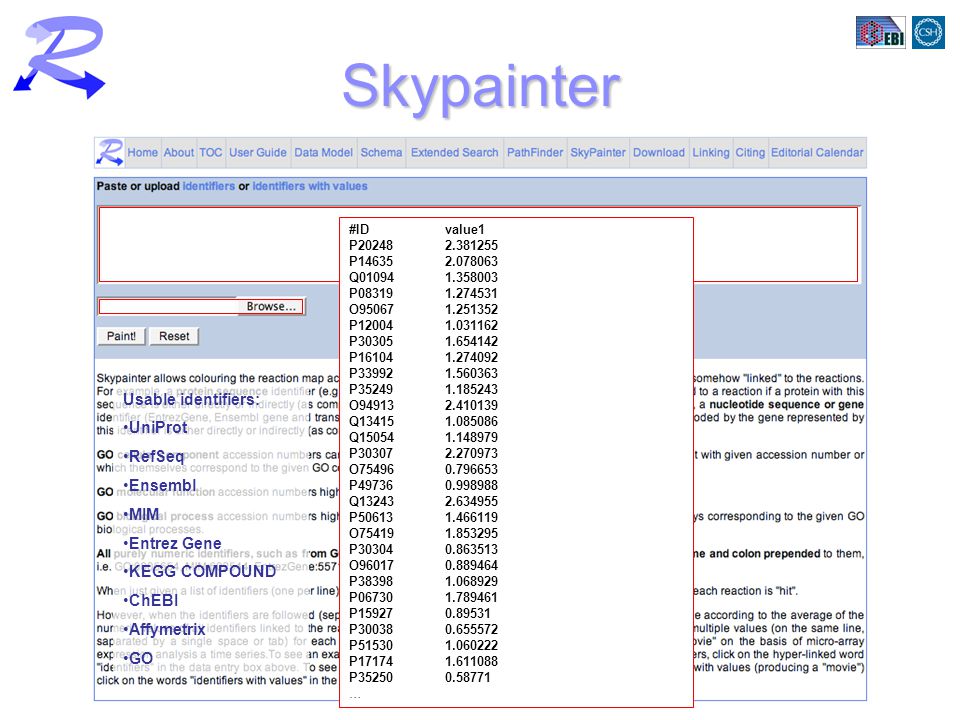The image size is (960, 720).
Task: Open the About page
Action: click(178, 152)
